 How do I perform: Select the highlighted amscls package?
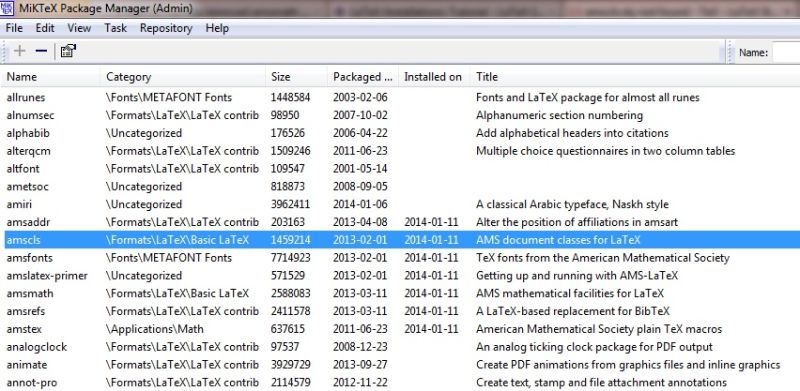pos(402,240)
